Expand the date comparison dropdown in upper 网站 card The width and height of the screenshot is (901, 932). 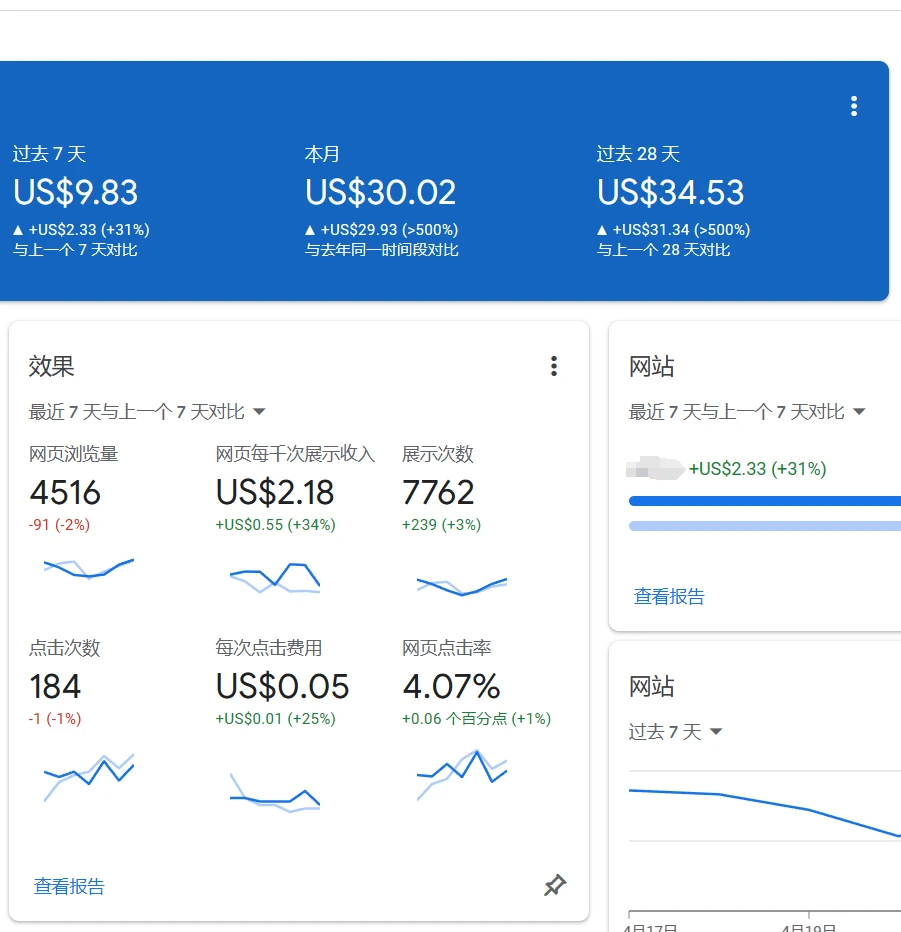pos(858,412)
